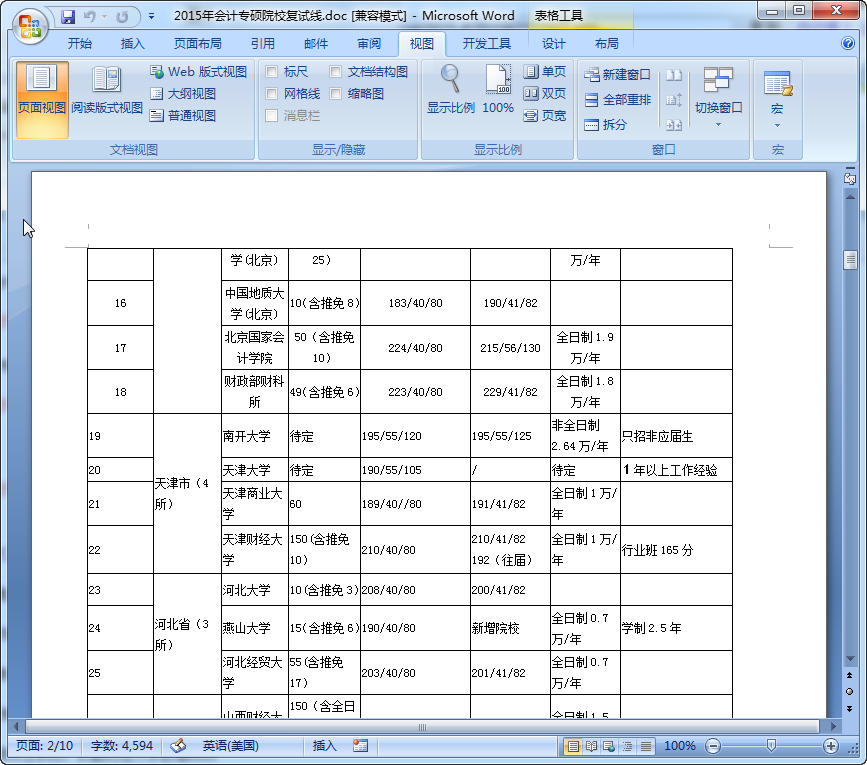Click 拆分 split window
The image size is (867, 765).
click(x=605, y=124)
